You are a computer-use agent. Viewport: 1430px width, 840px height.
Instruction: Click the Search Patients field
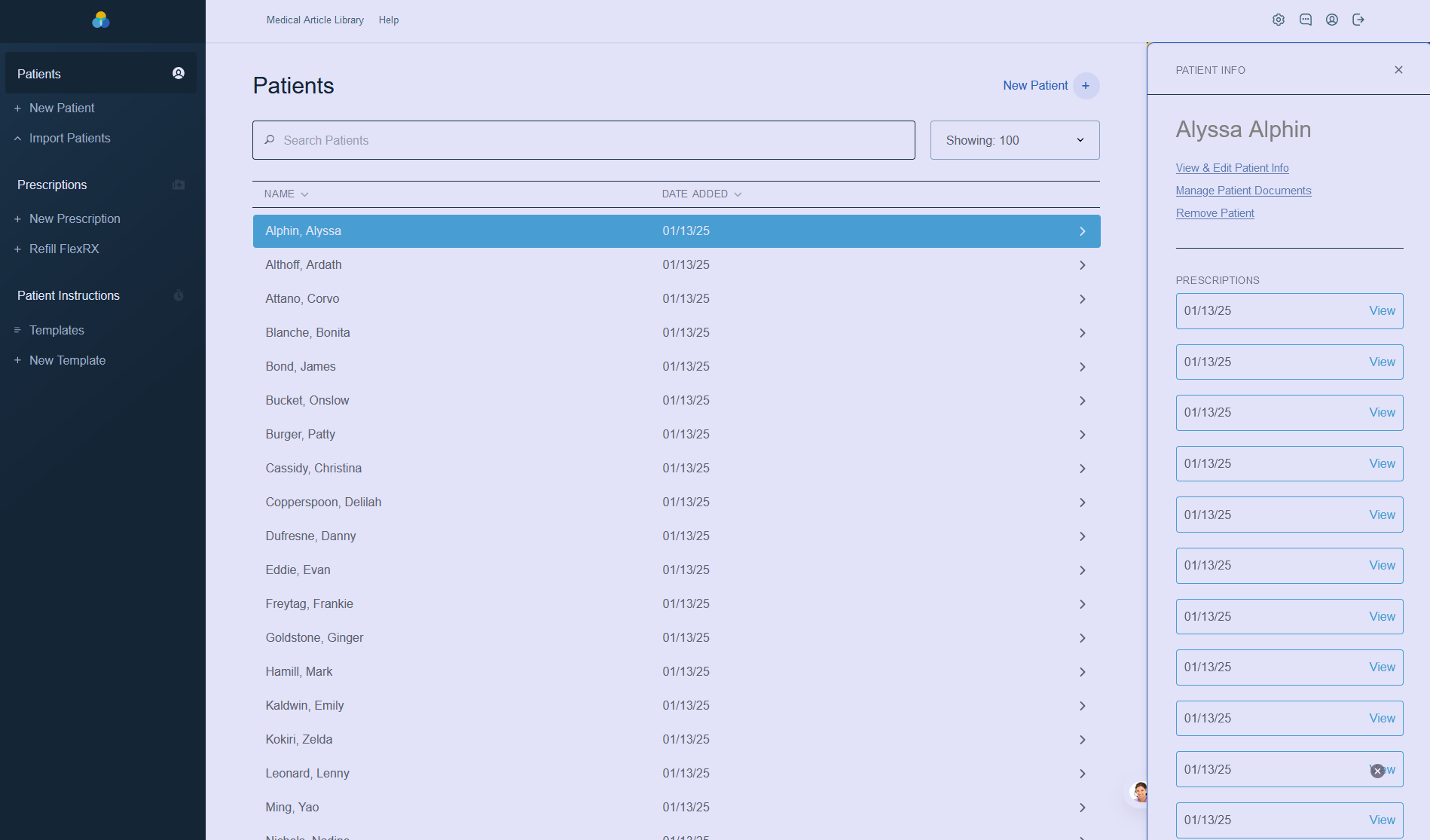coord(584,140)
